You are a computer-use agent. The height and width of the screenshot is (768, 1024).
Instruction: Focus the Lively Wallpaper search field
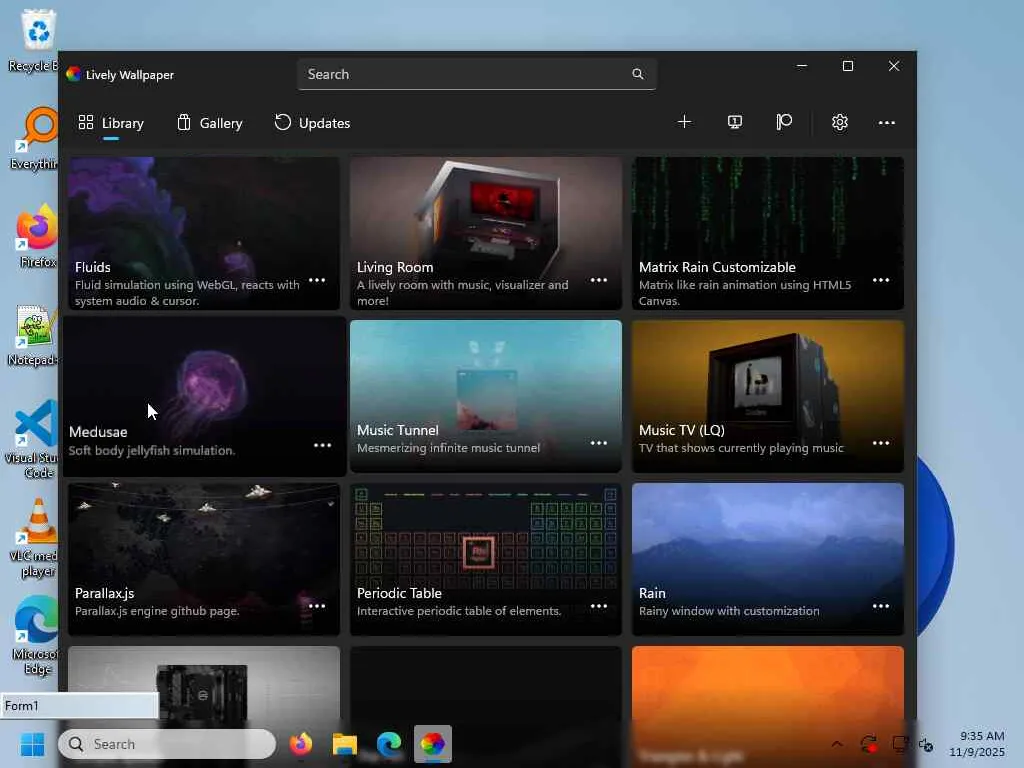(x=476, y=74)
